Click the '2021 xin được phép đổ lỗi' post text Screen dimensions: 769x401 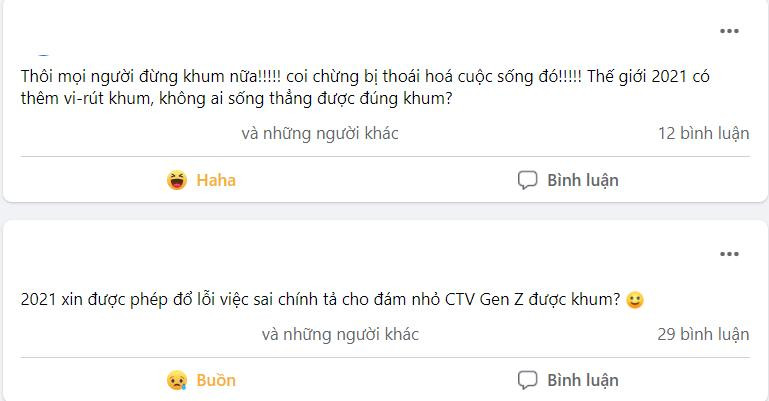point(320,299)
